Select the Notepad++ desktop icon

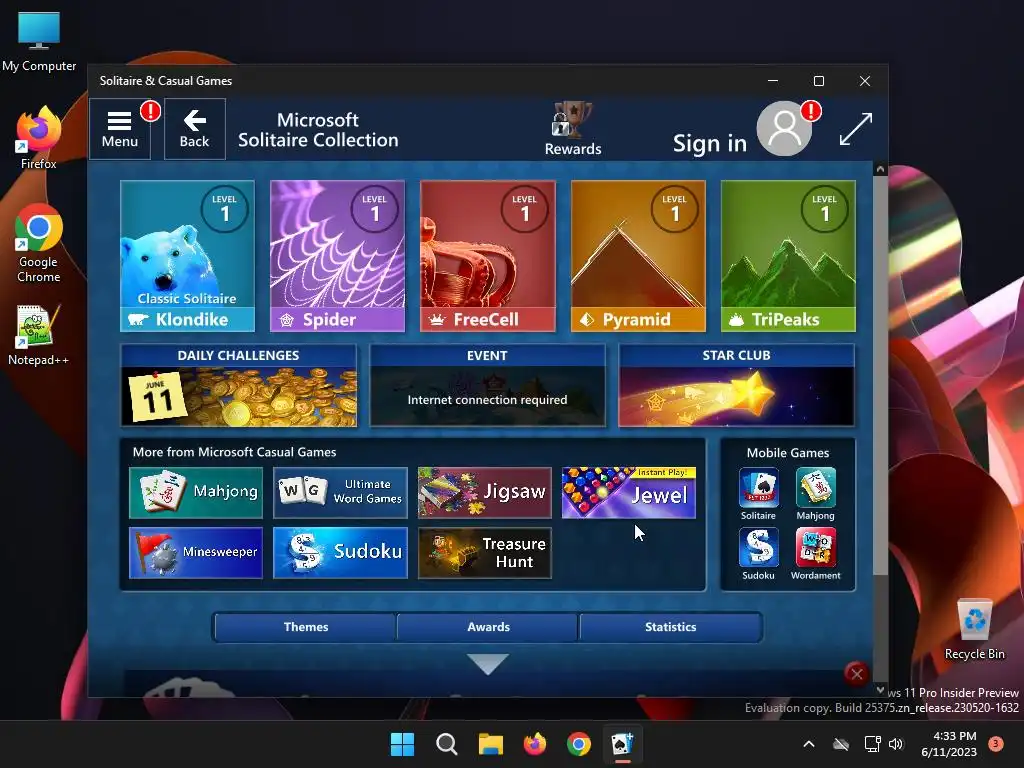click(x=38, y=335)
